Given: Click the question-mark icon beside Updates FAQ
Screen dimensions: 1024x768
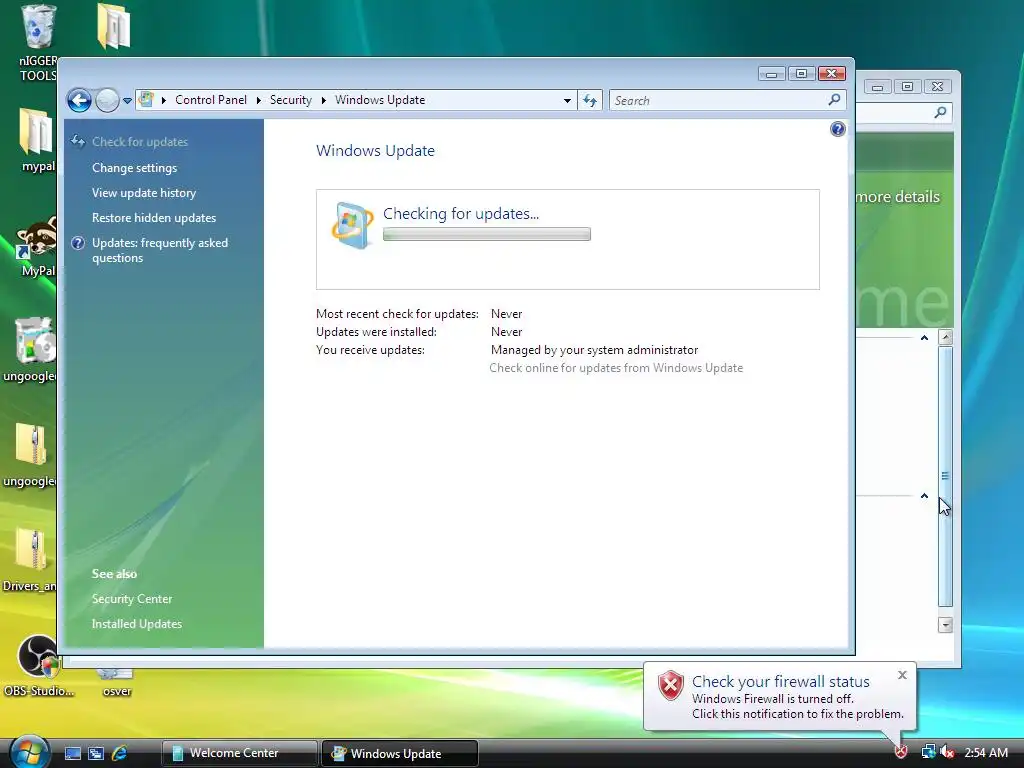Looking at the screenshot, I should 78,243.
